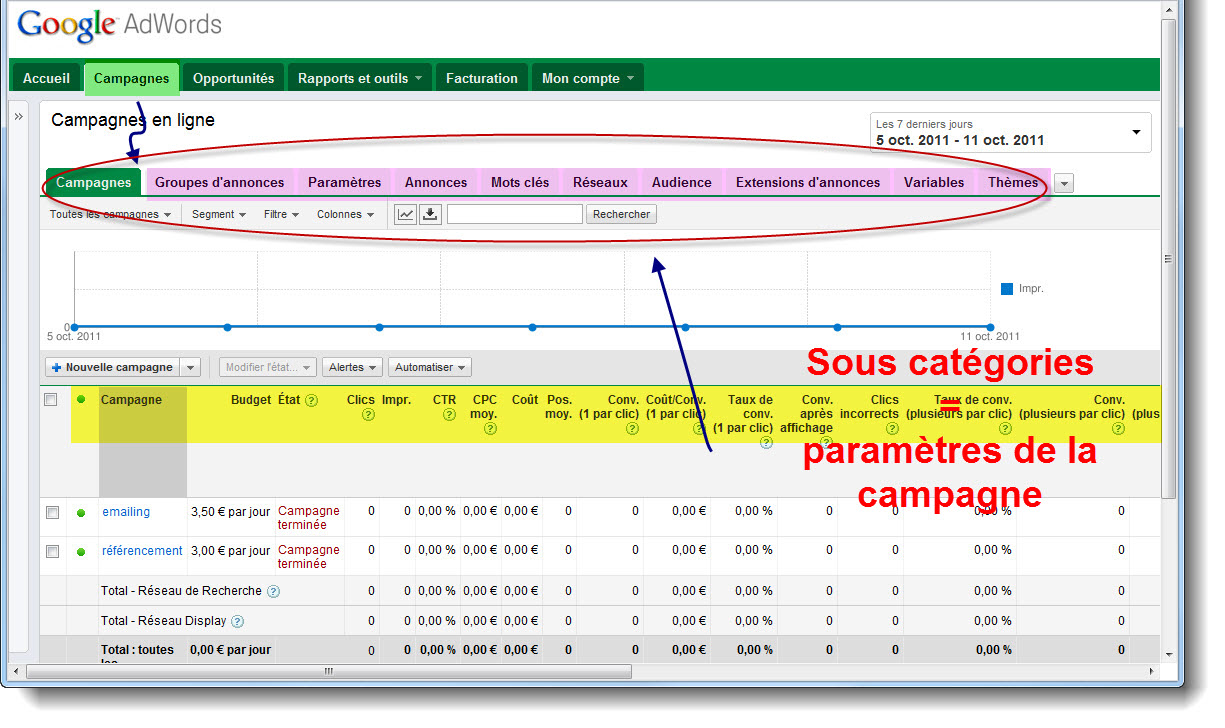Open the Automatiser dropdown

click(430, 367)
